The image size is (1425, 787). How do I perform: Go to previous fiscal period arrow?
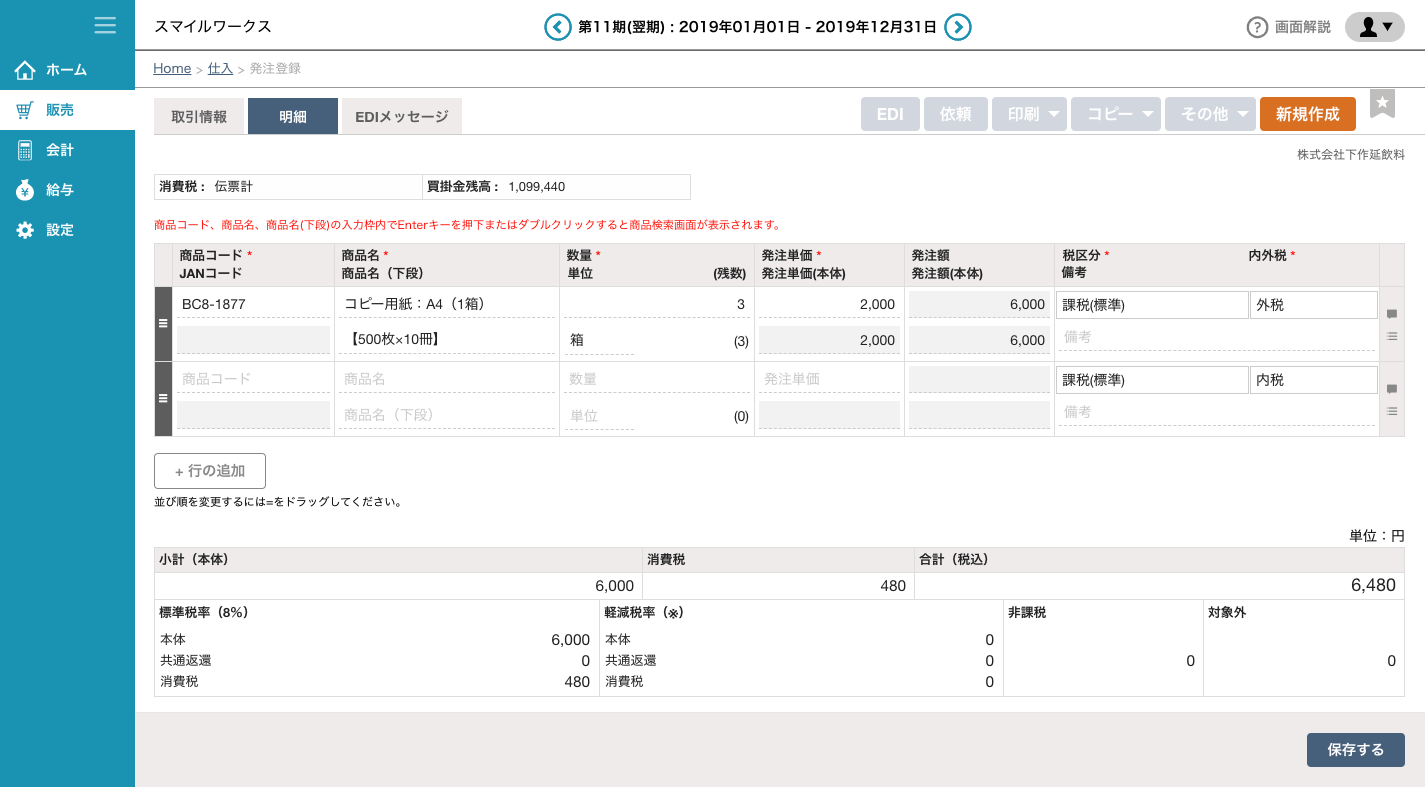(558, 27)
